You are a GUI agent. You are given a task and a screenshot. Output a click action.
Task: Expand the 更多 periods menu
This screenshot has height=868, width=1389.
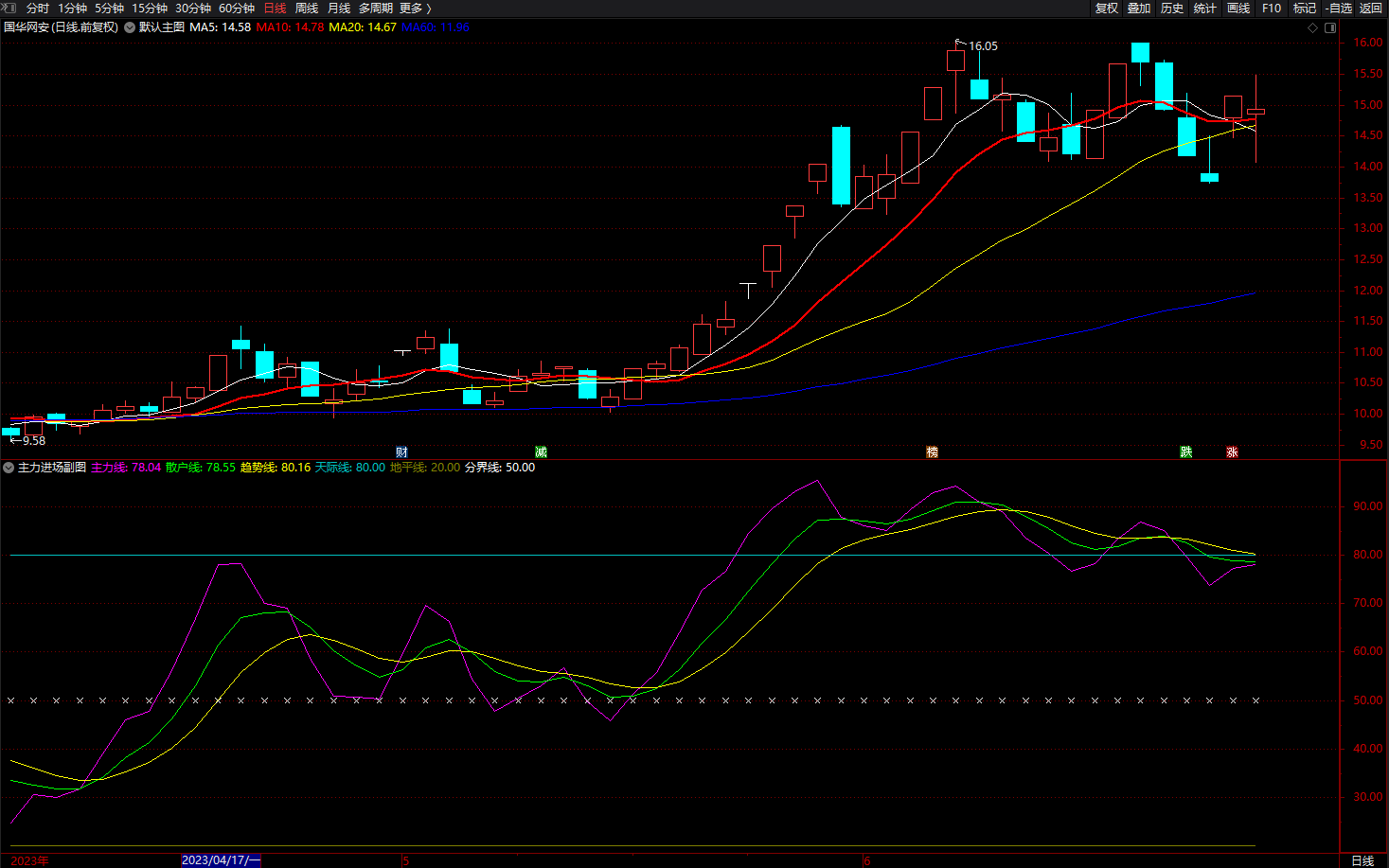pyautogui.click(x=415, y=9)
